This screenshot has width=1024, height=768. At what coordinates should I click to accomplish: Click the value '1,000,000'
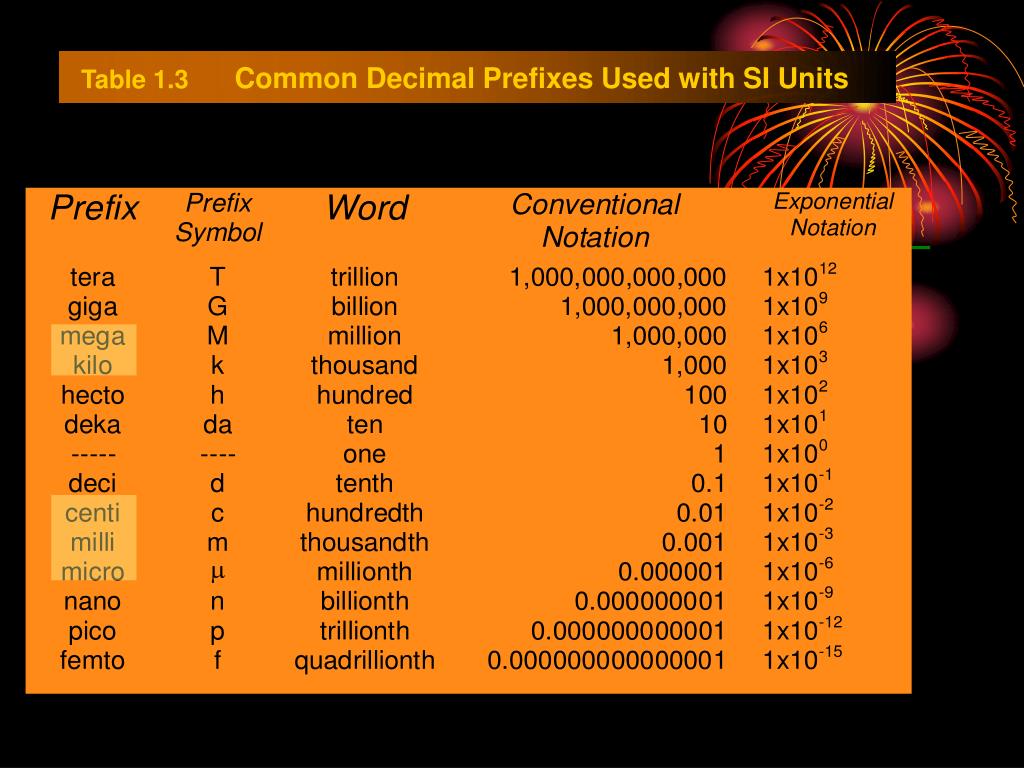pos(669,336)
